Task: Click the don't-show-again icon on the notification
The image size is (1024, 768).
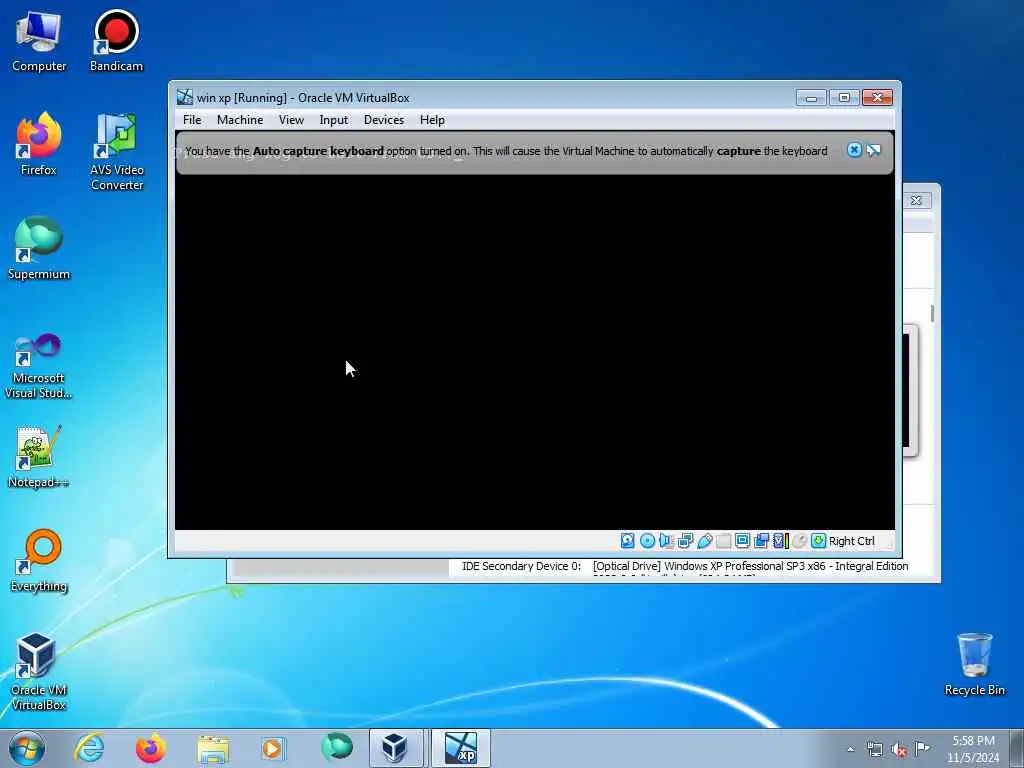Action: pos(873,151)
